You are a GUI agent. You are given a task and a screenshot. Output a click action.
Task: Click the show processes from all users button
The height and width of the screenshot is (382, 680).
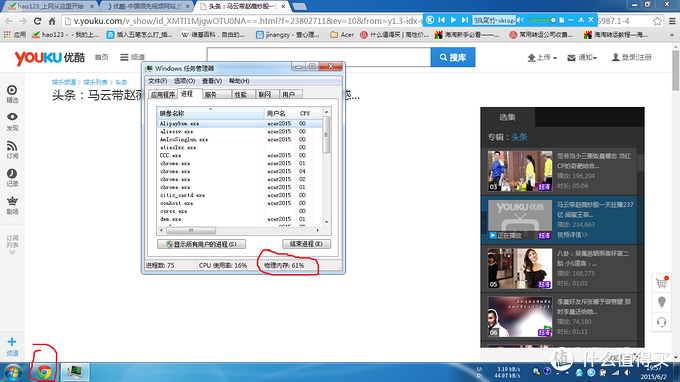[x=202, y=244]
